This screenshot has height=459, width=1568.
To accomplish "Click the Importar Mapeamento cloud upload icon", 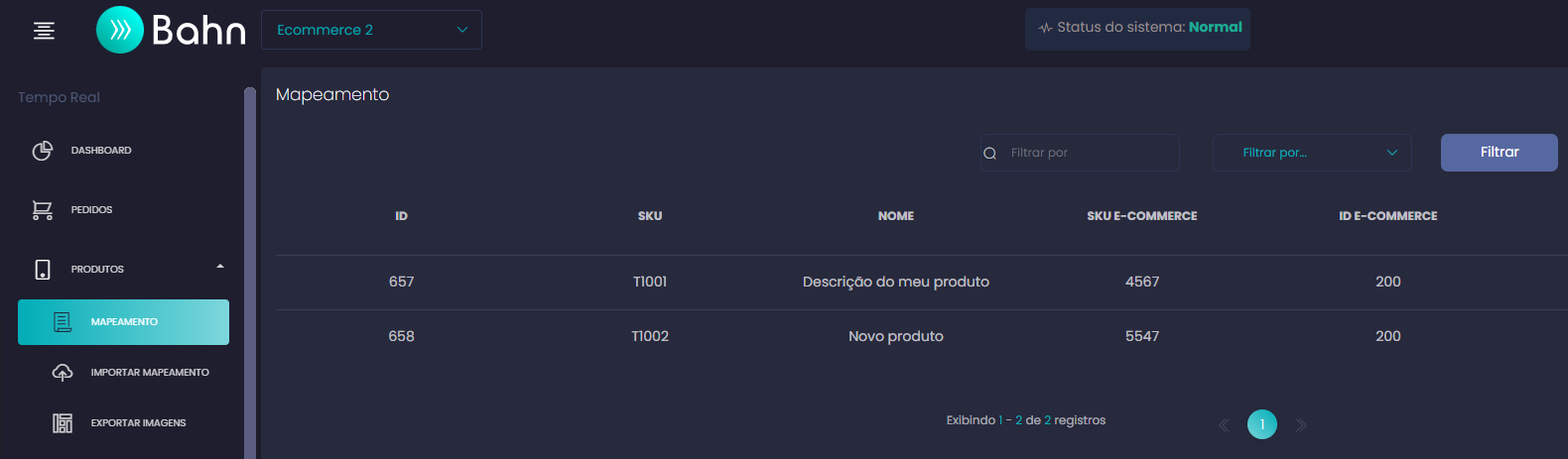I will click(x=63, y=373).
